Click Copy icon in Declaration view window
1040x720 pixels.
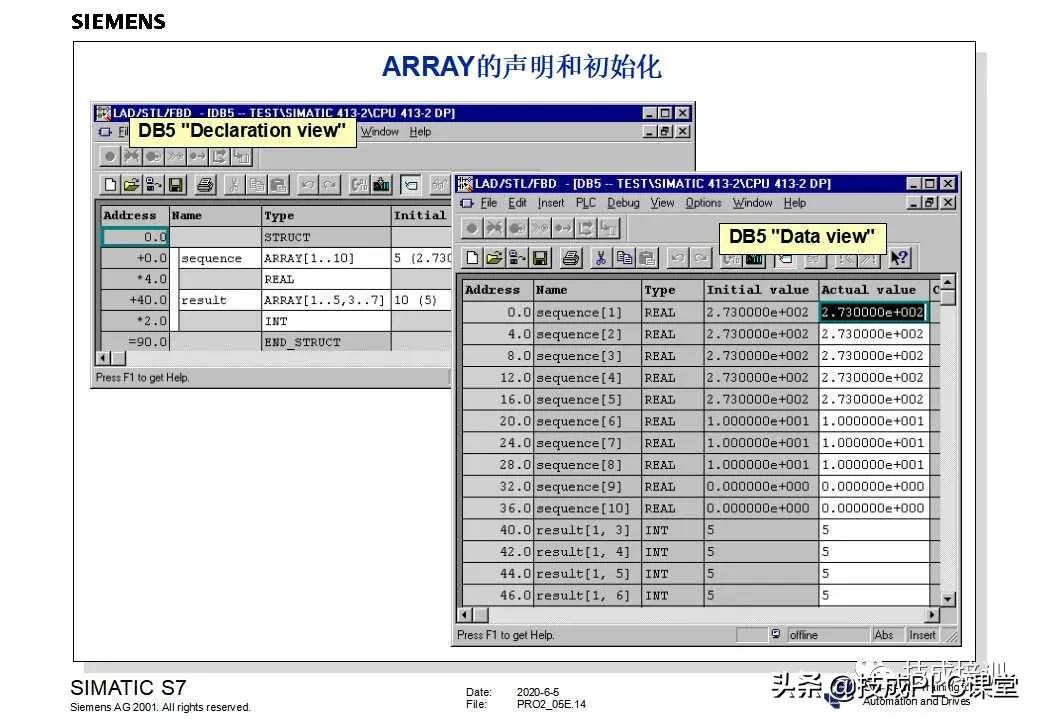click(x=257, y=185)
